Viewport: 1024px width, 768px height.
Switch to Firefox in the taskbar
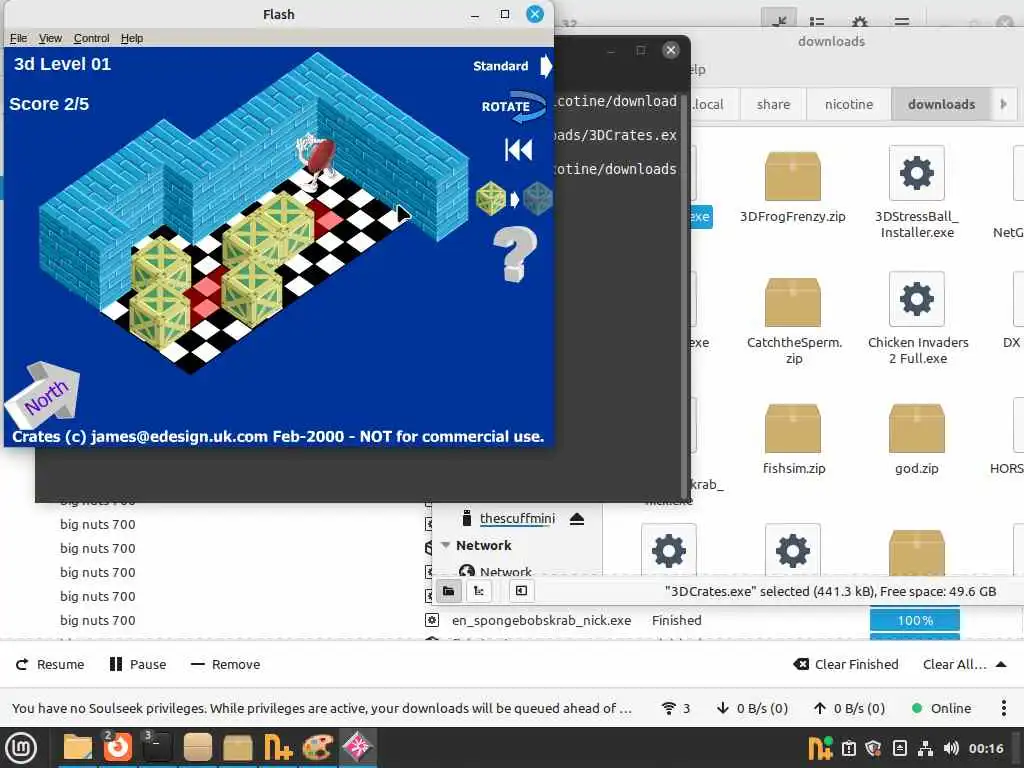(x=118, y=748)
